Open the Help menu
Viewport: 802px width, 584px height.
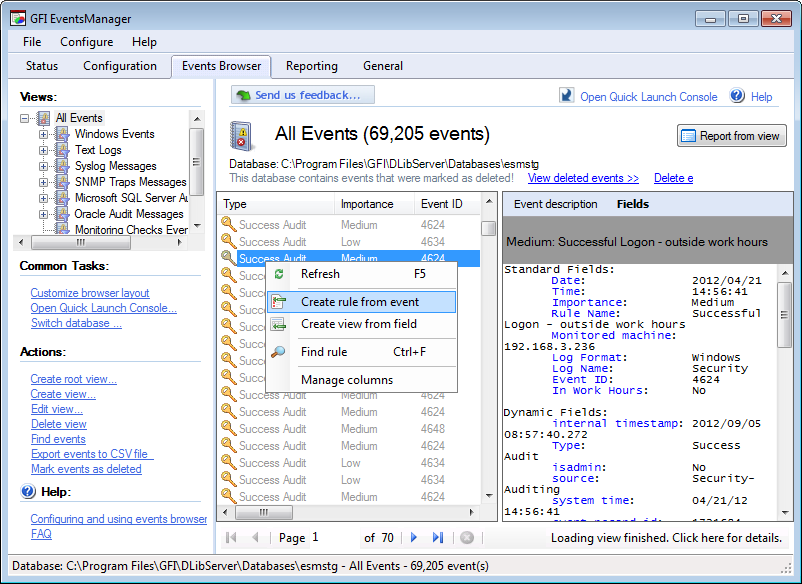click(144, 42)
